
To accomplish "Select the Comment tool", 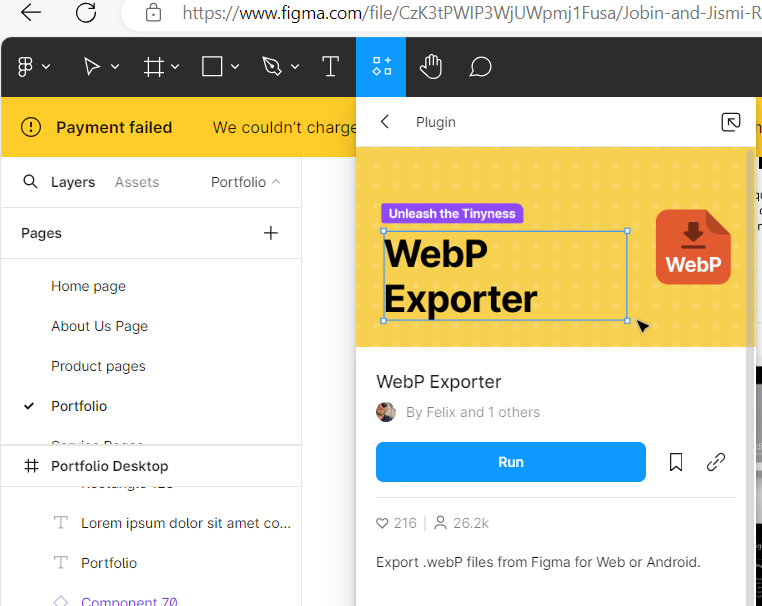I will point(481,67).
